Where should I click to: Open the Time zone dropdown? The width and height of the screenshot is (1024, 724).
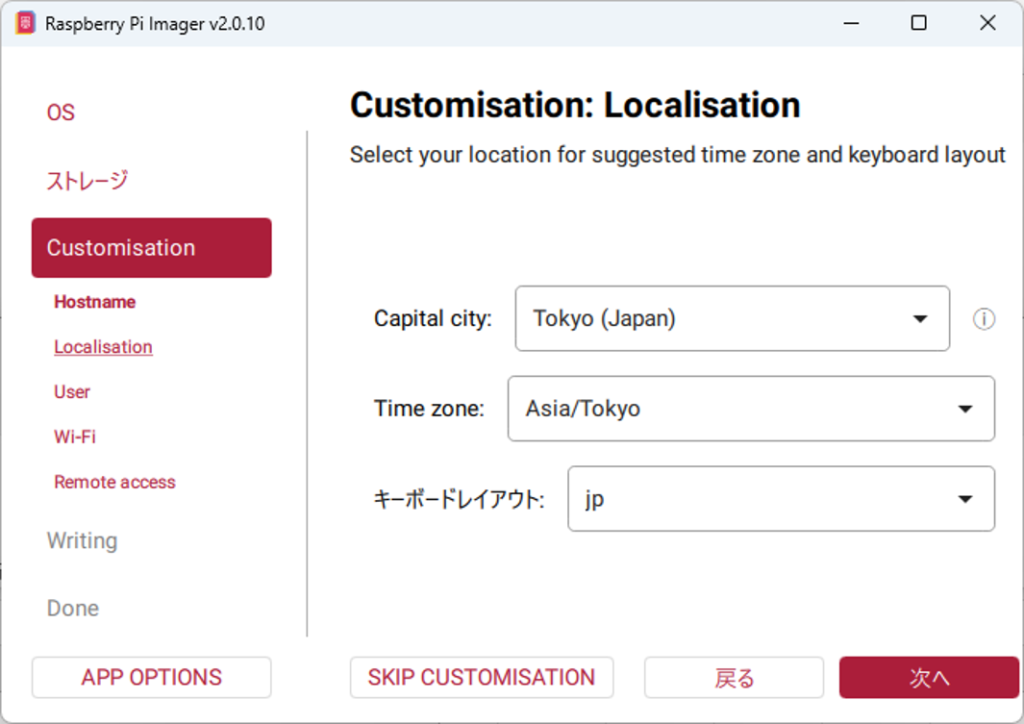(x=751, y=409)
